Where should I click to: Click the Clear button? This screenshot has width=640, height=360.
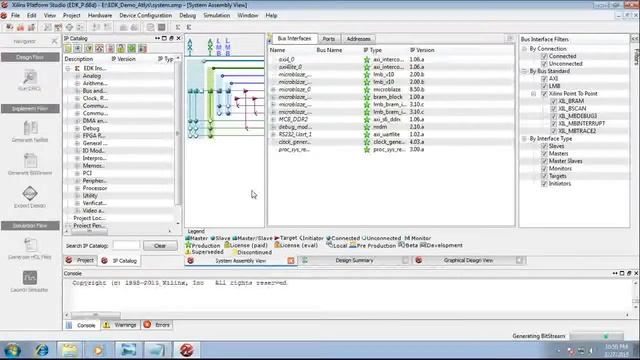[x=160, y=246]
